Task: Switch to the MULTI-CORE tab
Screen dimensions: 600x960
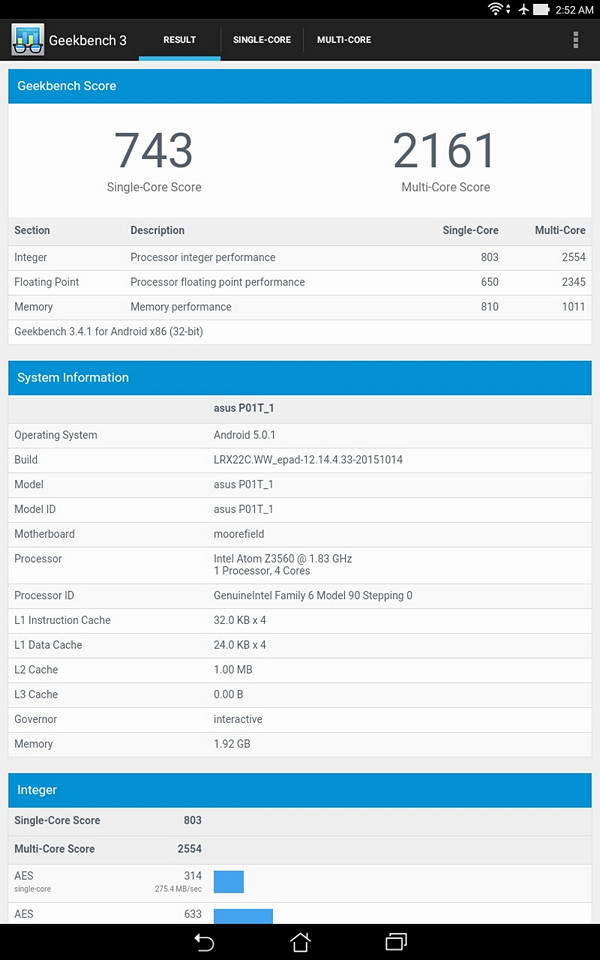Action: point(344,40)
